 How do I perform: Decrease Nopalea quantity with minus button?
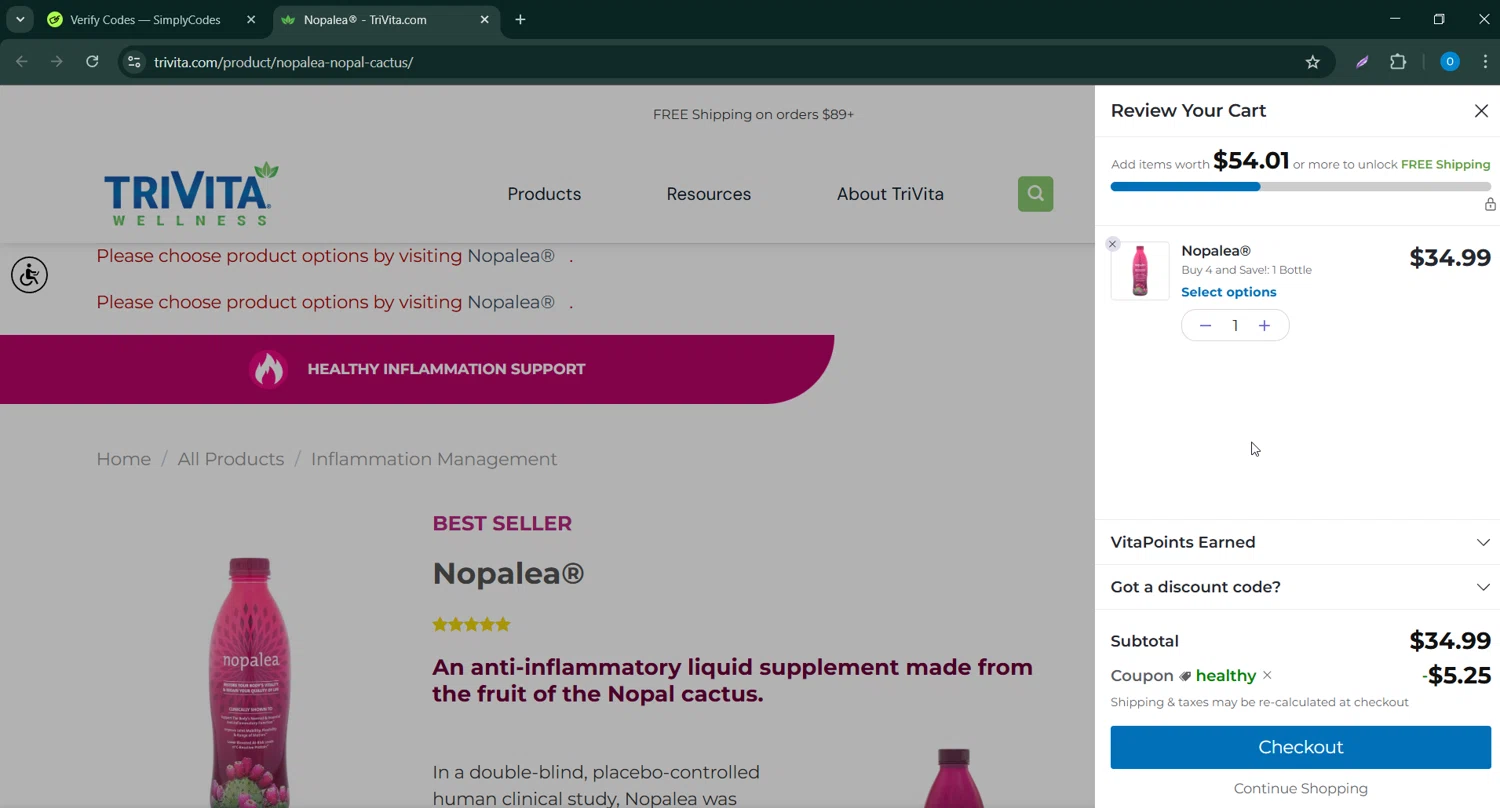pyautogui.click(x=1205, y=326)
